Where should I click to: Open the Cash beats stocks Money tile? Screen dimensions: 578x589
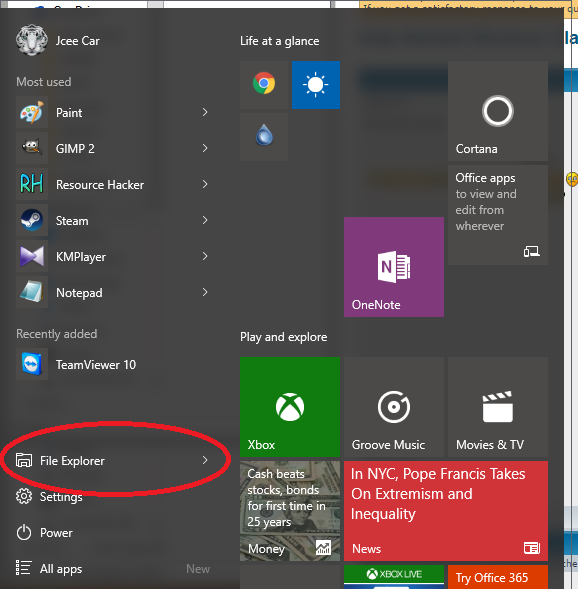[x=290, y=511]
